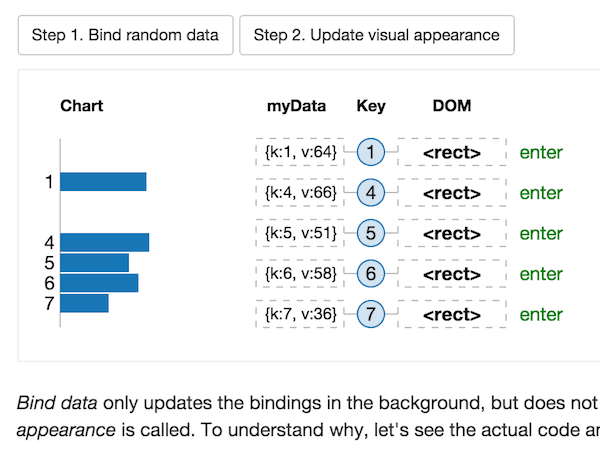Click the key circle numbered 7
600x466 pixels.
point(371,314)
